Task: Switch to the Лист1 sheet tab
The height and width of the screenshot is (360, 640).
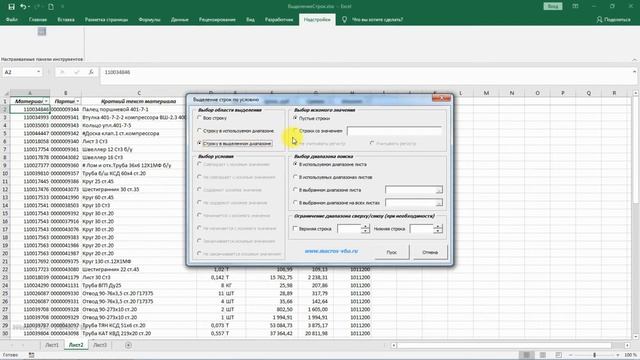Action: [x=51, y=345]
